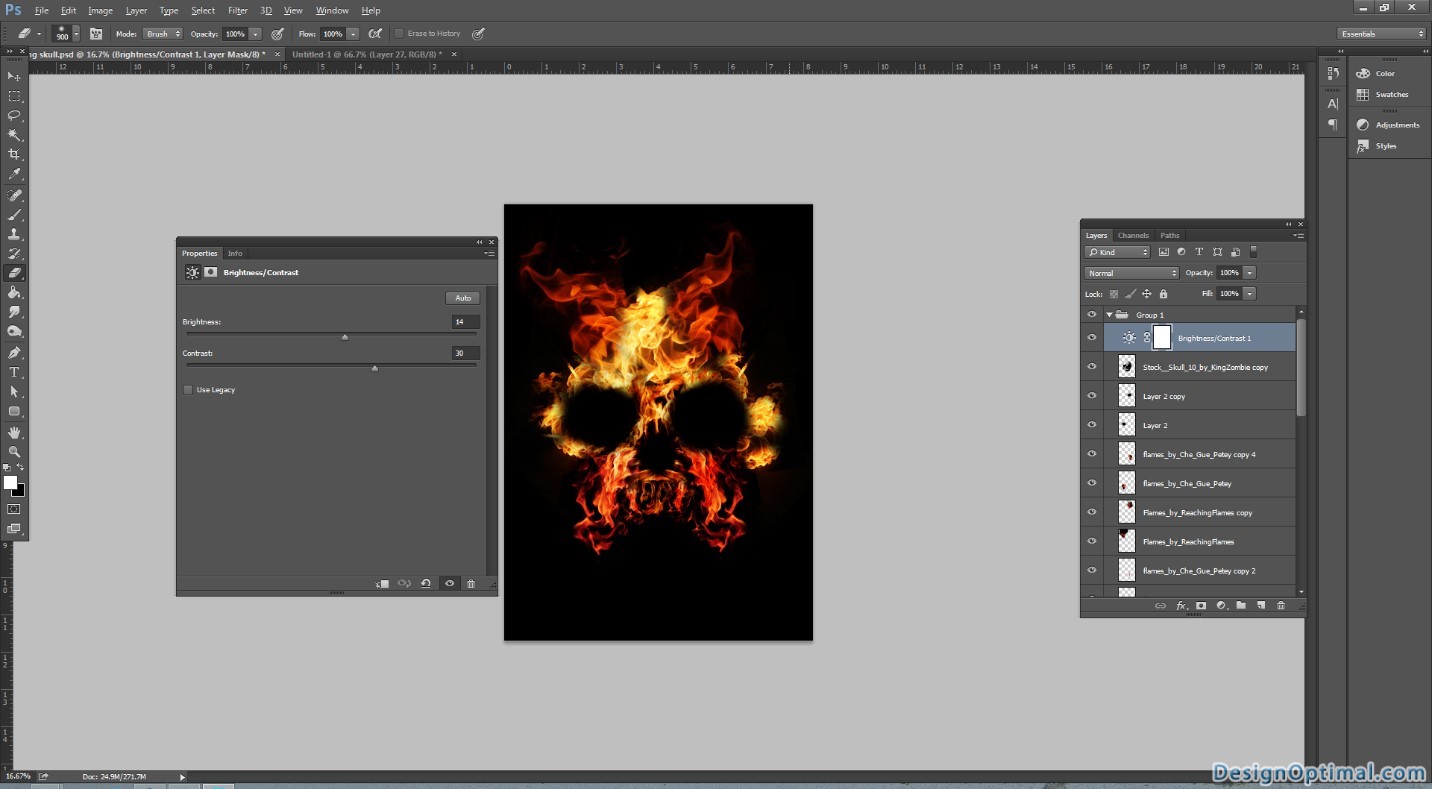Enable the Use Legacy checkbox
The width and height of the screenshot is (1432, 789).
(188, 390)
